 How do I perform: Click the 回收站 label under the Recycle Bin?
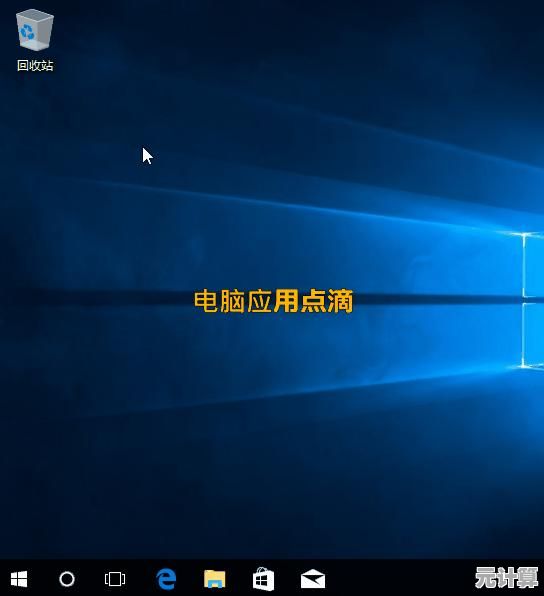tap(35, 65)
